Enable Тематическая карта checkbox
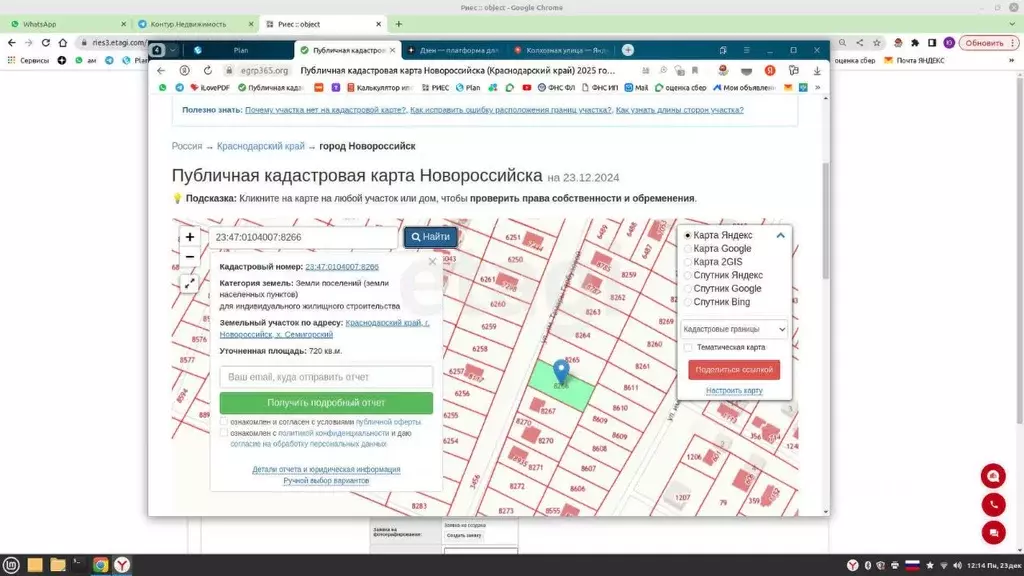This screenshot has height=576, width=1024. tap(688, 347)
